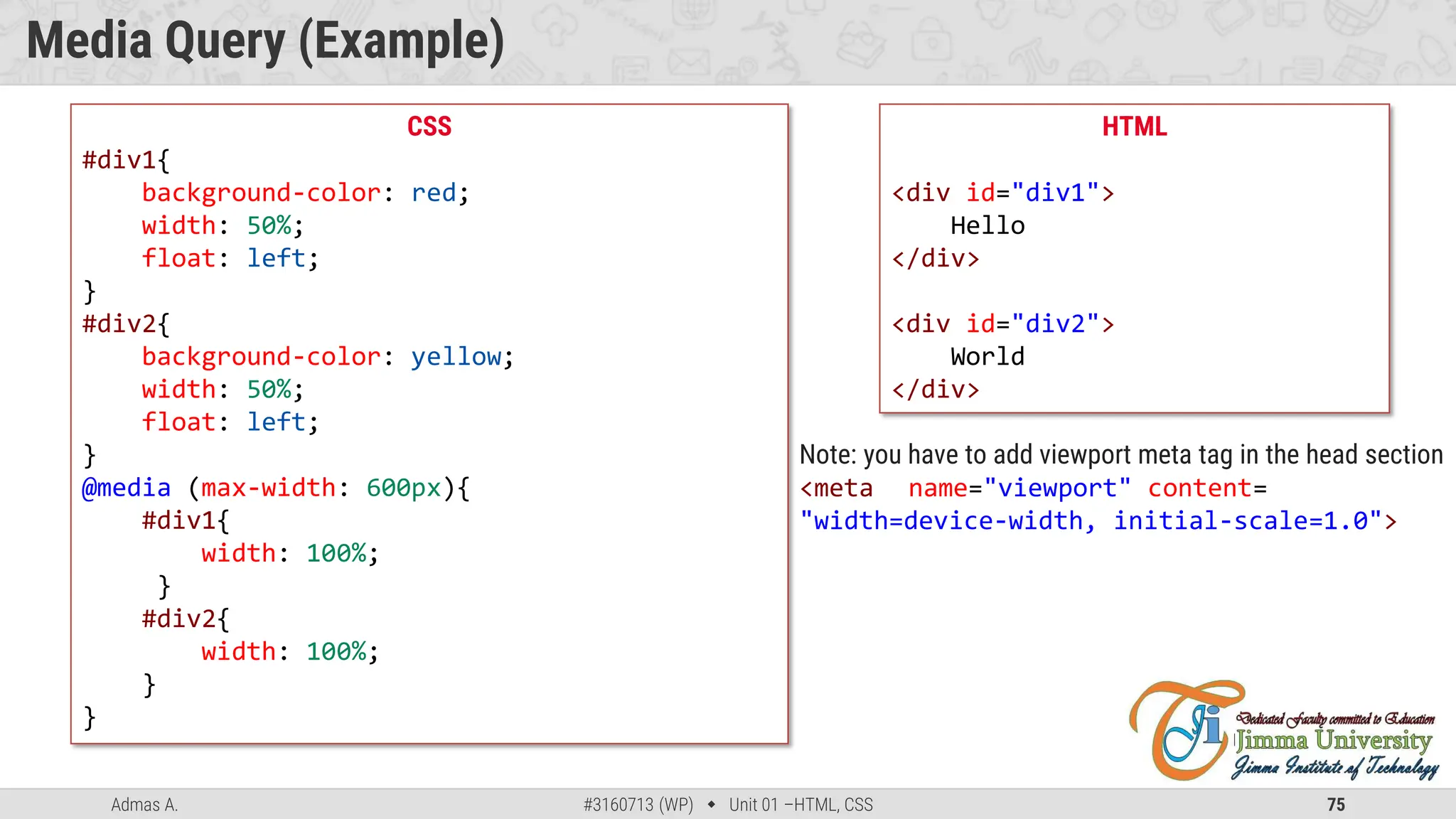Click the author name Admas A. in the footer
The height and width of the screenshot is (819, 1456).
click(144, 805)
